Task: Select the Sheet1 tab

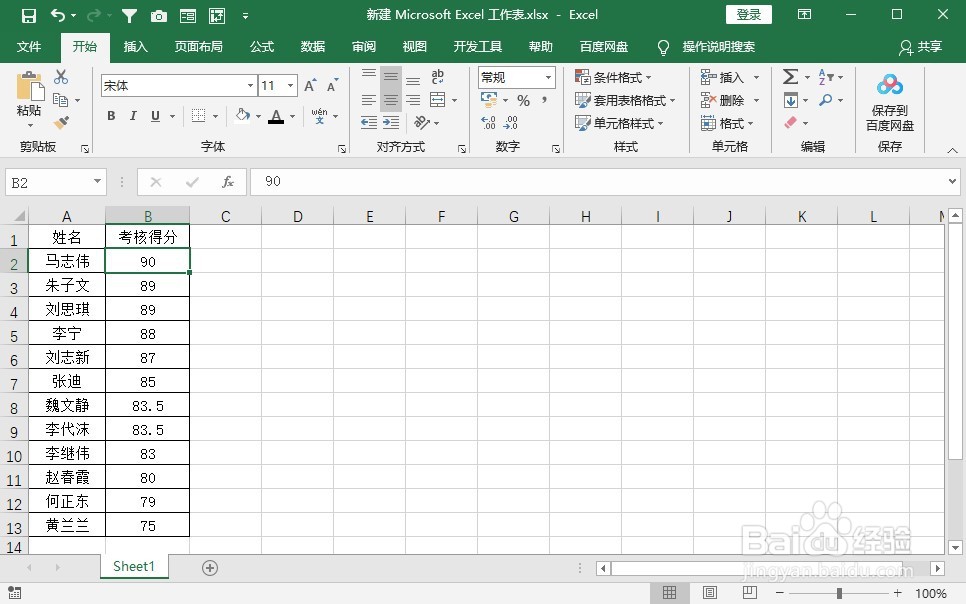Action: 134,566
